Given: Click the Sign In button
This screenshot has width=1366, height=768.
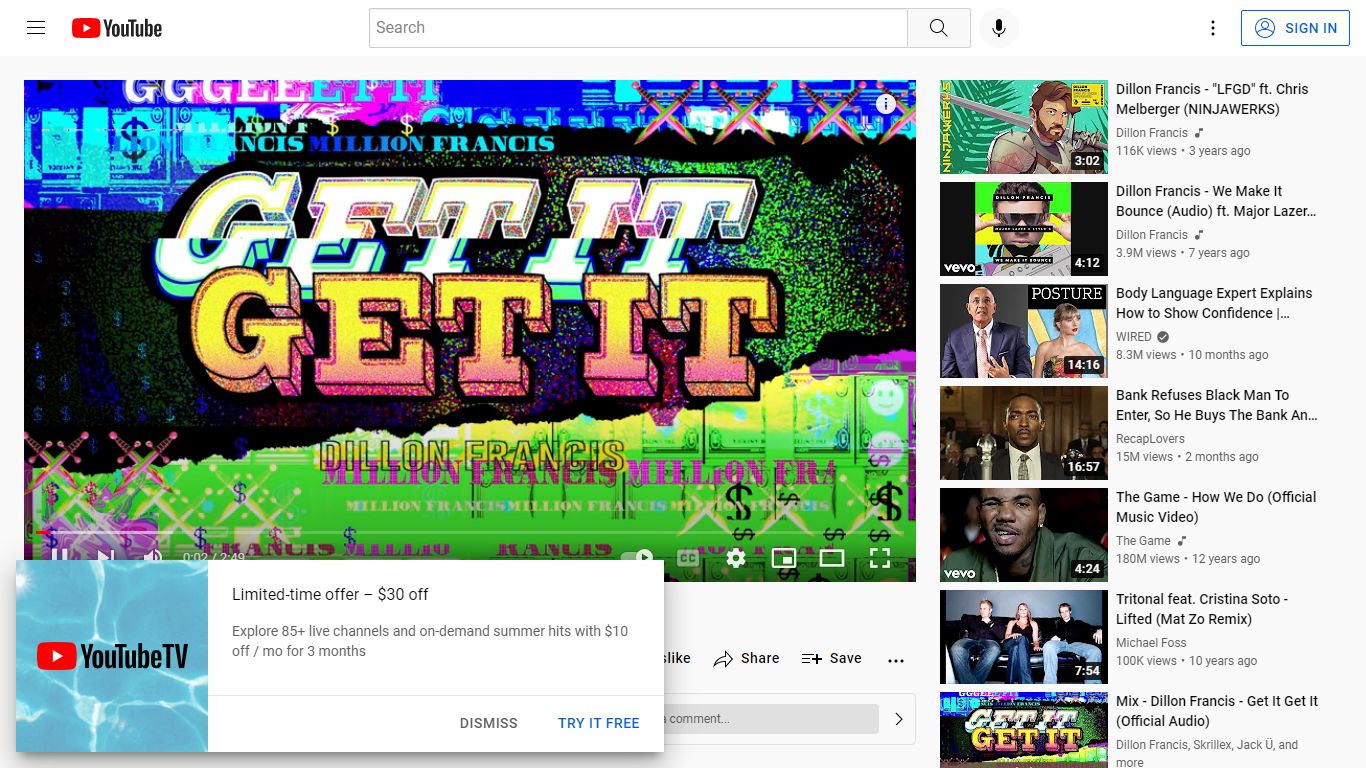Looking at the screenshot, I should coord(1295,28).
